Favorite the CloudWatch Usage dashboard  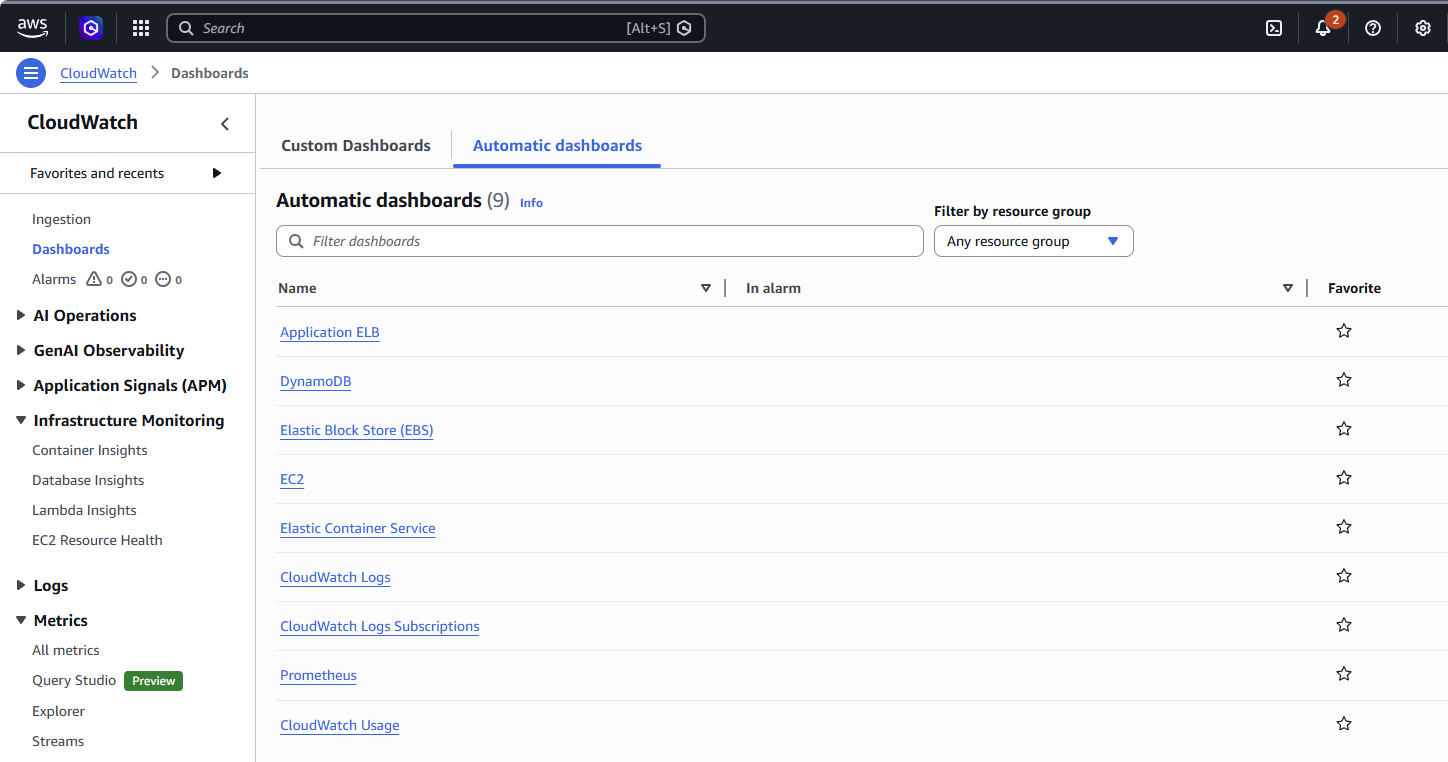[1344, 723]
